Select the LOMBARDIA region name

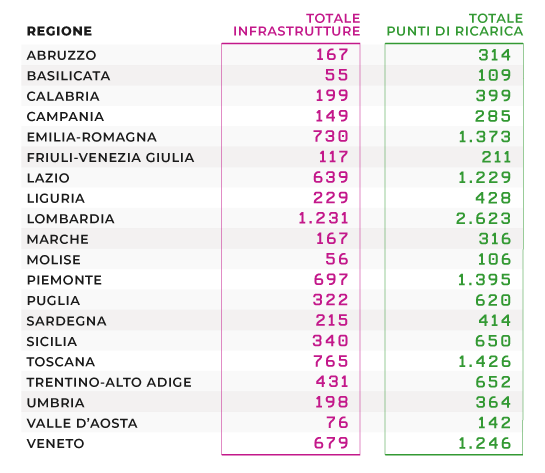(71, 219)
